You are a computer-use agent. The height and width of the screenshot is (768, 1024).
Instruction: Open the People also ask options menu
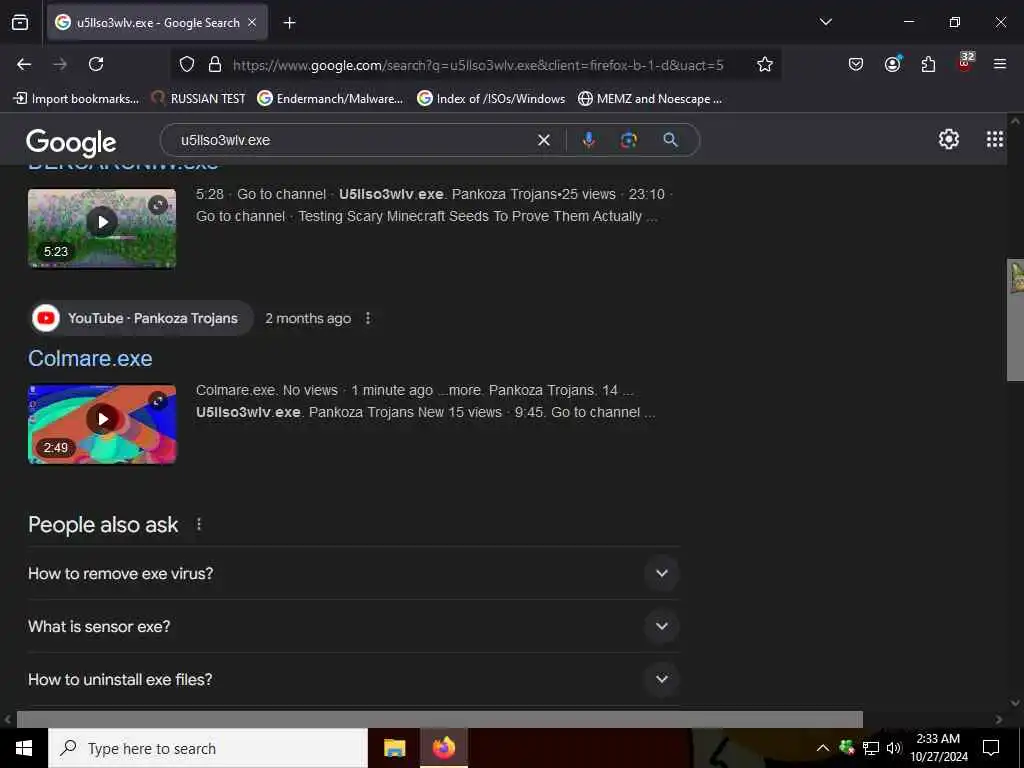coord(199,524)
